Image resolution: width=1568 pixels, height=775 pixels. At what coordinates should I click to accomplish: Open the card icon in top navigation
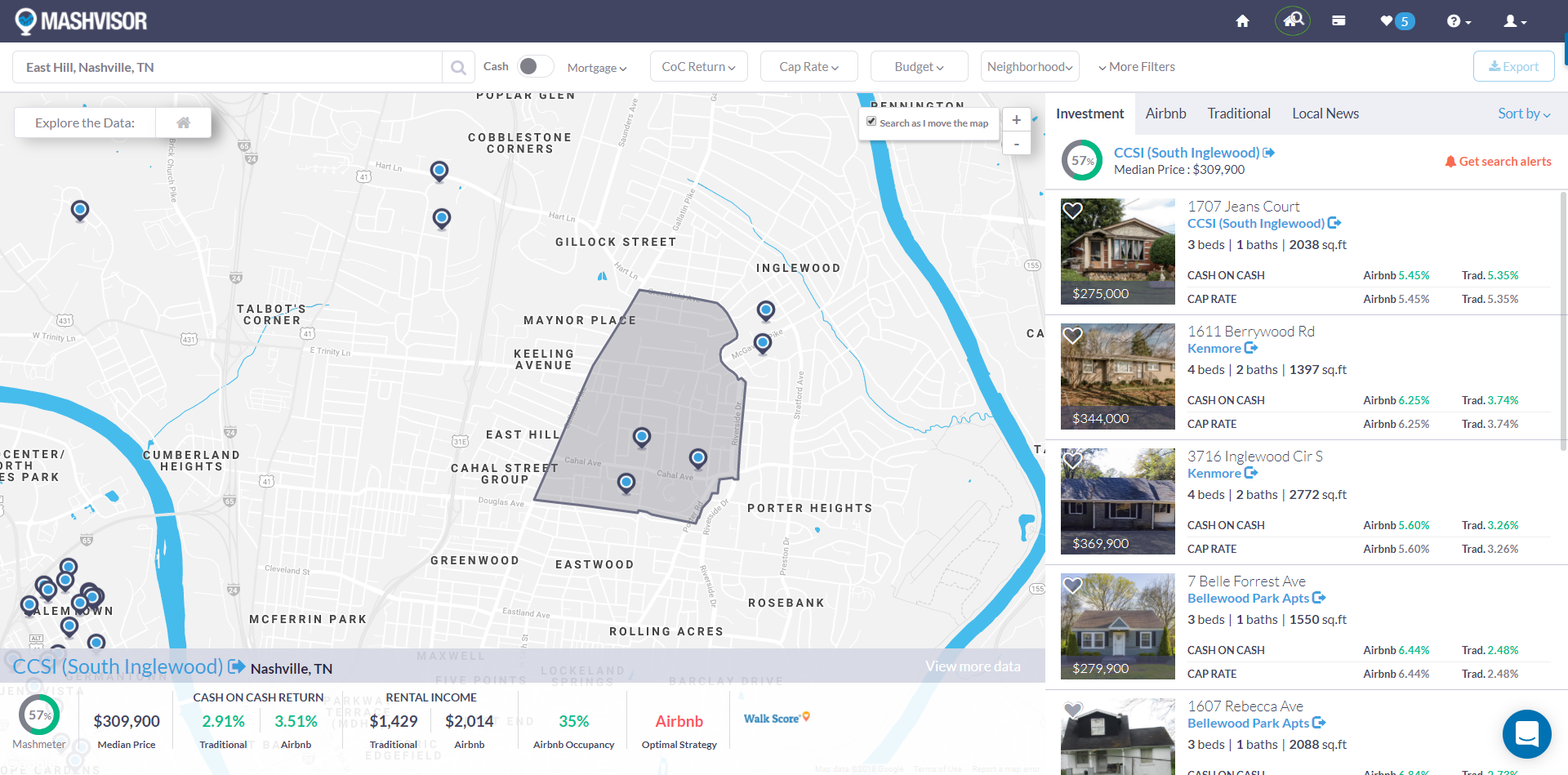[1339, 21]
